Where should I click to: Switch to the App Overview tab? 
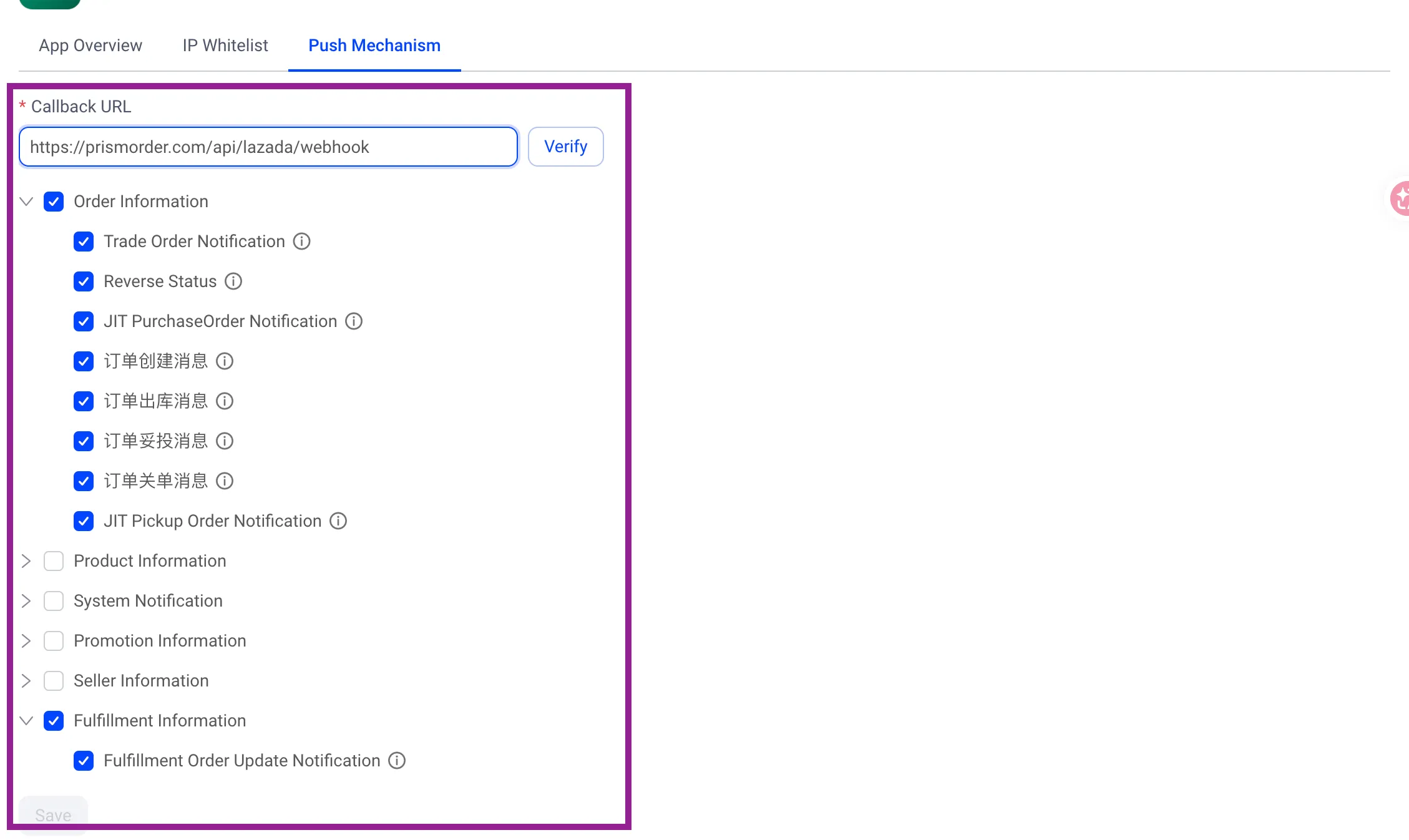[x=90, y=46]
